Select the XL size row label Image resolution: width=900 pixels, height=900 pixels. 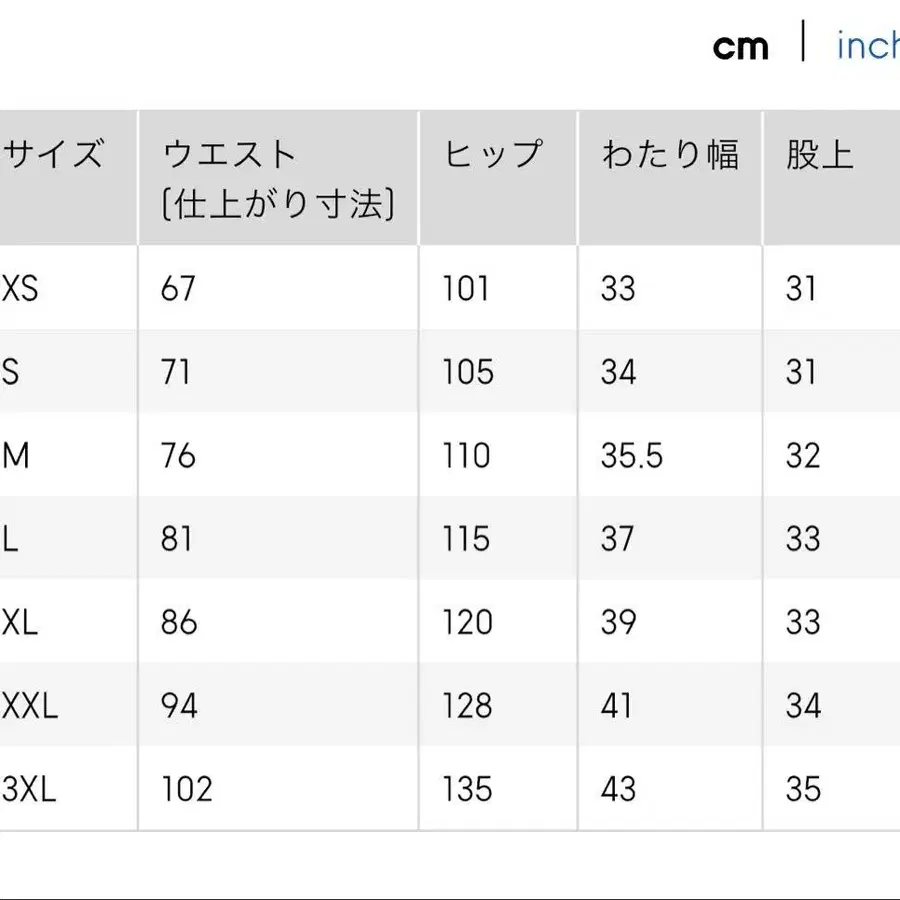pos(21,622)
